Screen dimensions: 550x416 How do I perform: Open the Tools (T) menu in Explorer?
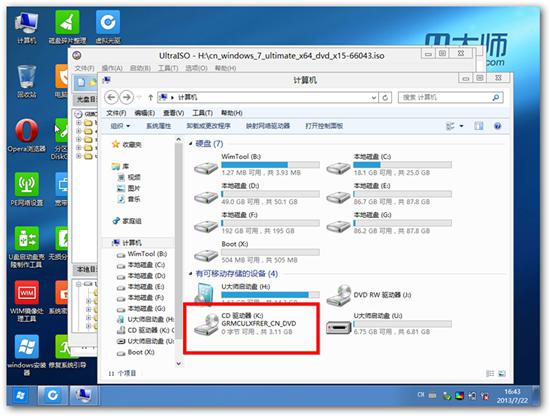click(202, 113)
